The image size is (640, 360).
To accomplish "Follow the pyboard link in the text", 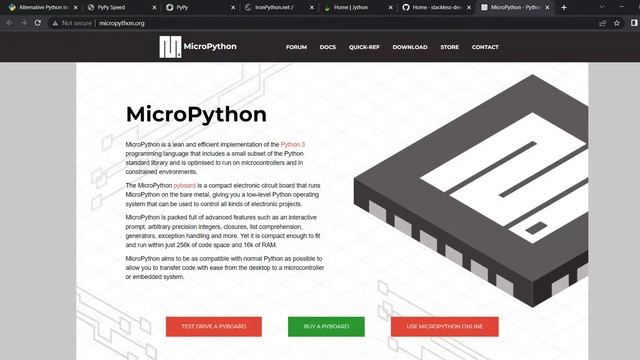I will pos(184,185).
